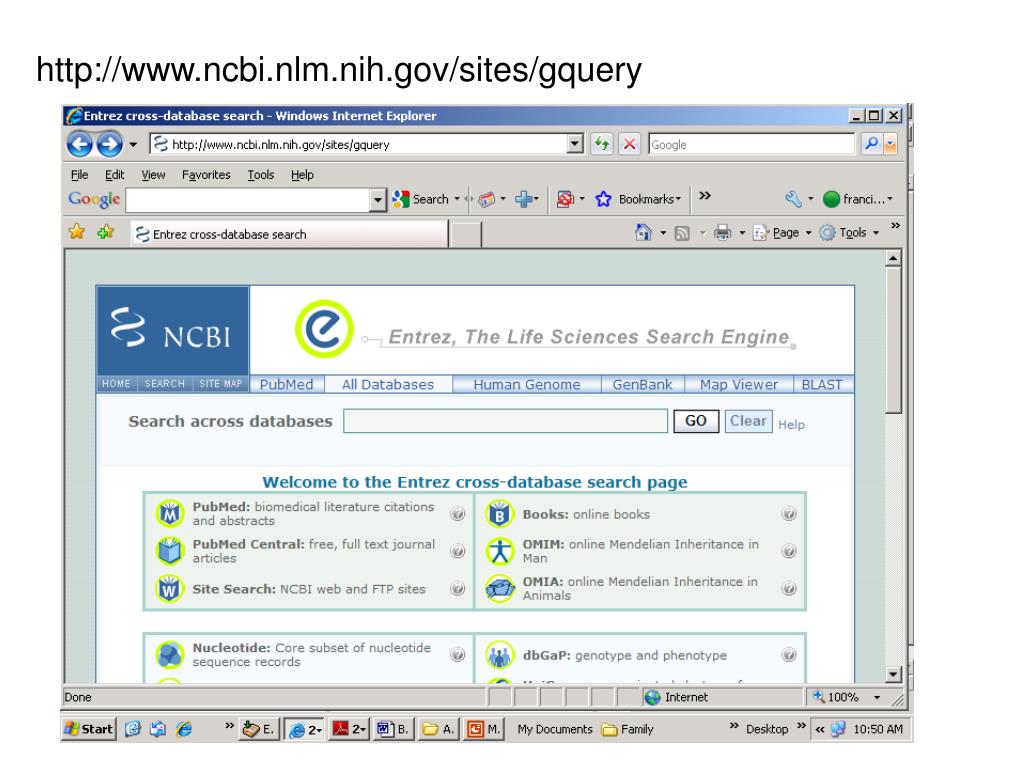This screenshot has height=768, width=1024.
Task: Click the Site Search W icon
Action: tap(170, 588)
